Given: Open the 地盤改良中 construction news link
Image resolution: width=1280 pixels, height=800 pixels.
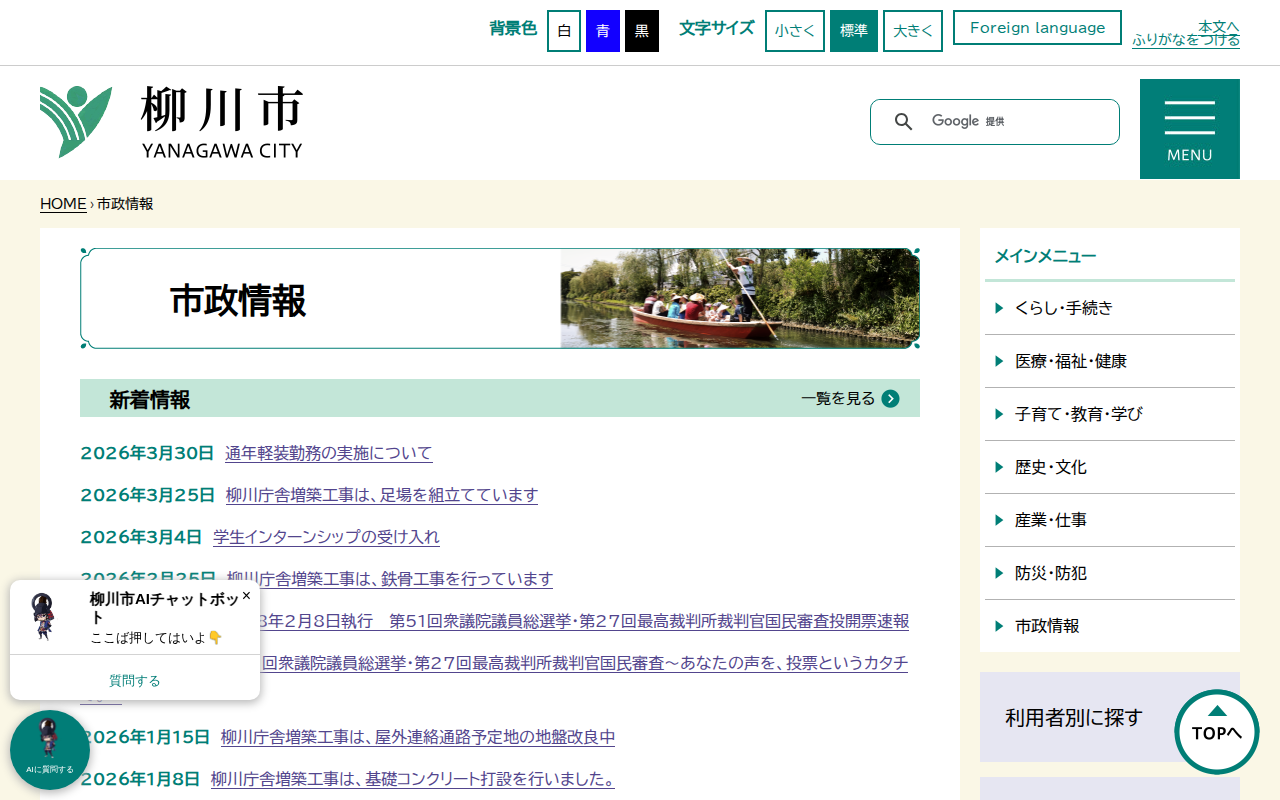Looking at the screenshot, I should point(418,737).
